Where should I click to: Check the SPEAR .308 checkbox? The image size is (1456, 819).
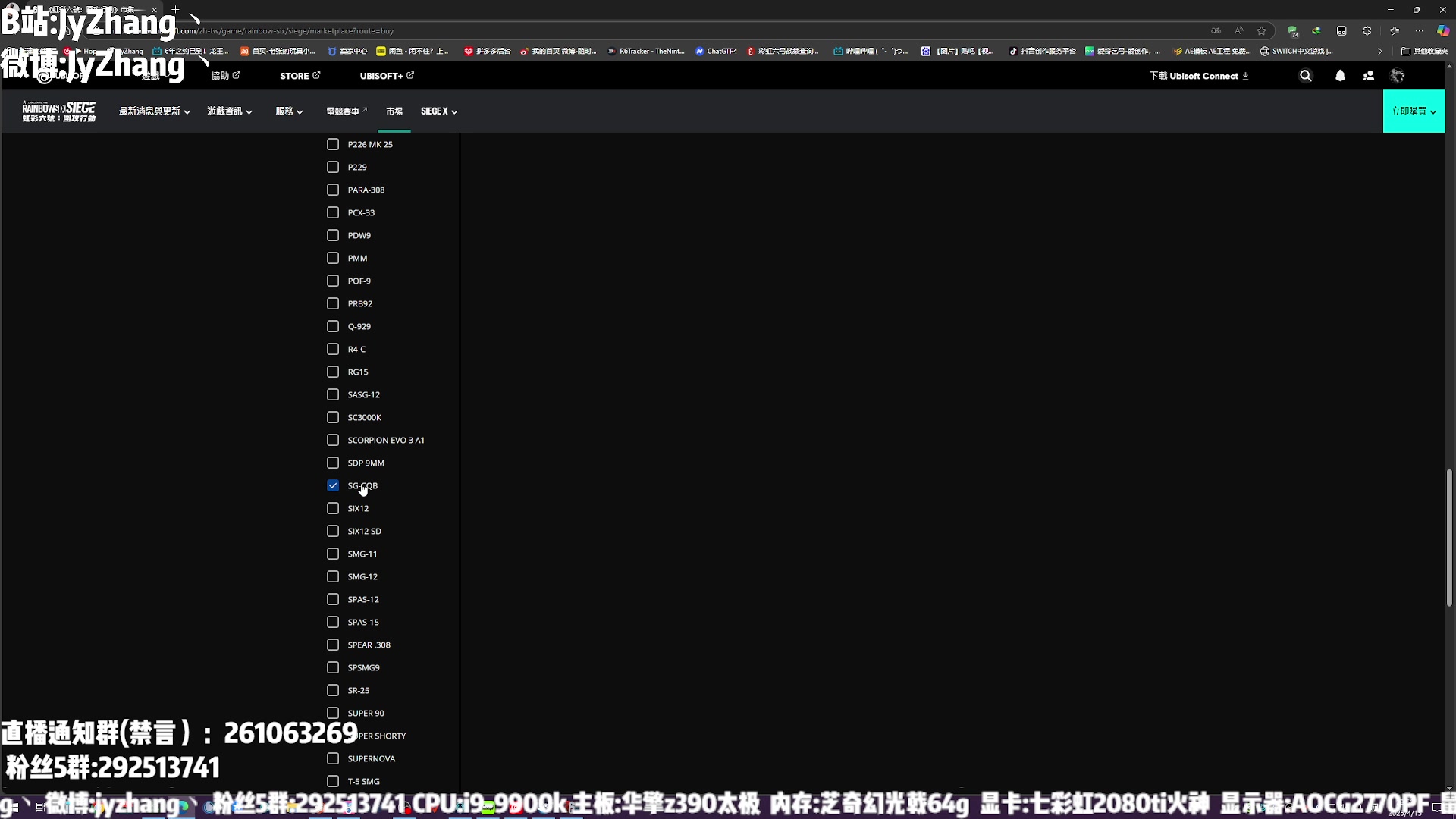[332, 645]
